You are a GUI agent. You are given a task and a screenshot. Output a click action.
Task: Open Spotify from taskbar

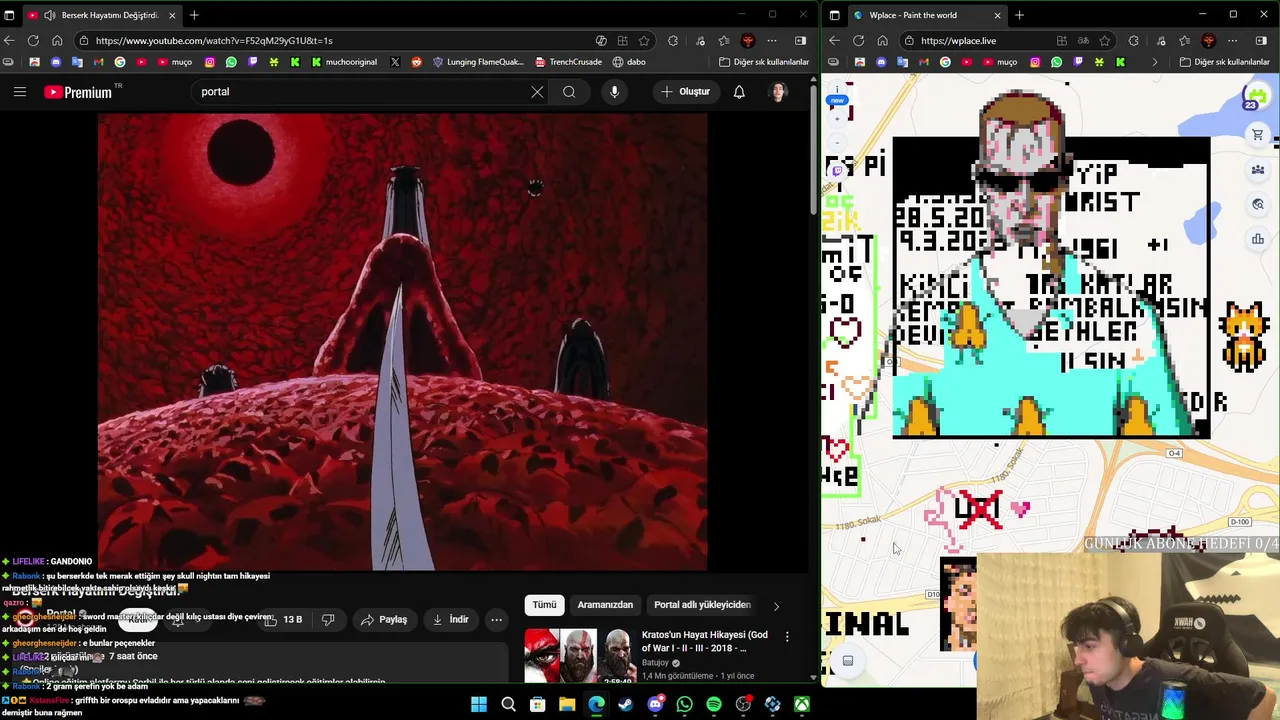(714, 705)
